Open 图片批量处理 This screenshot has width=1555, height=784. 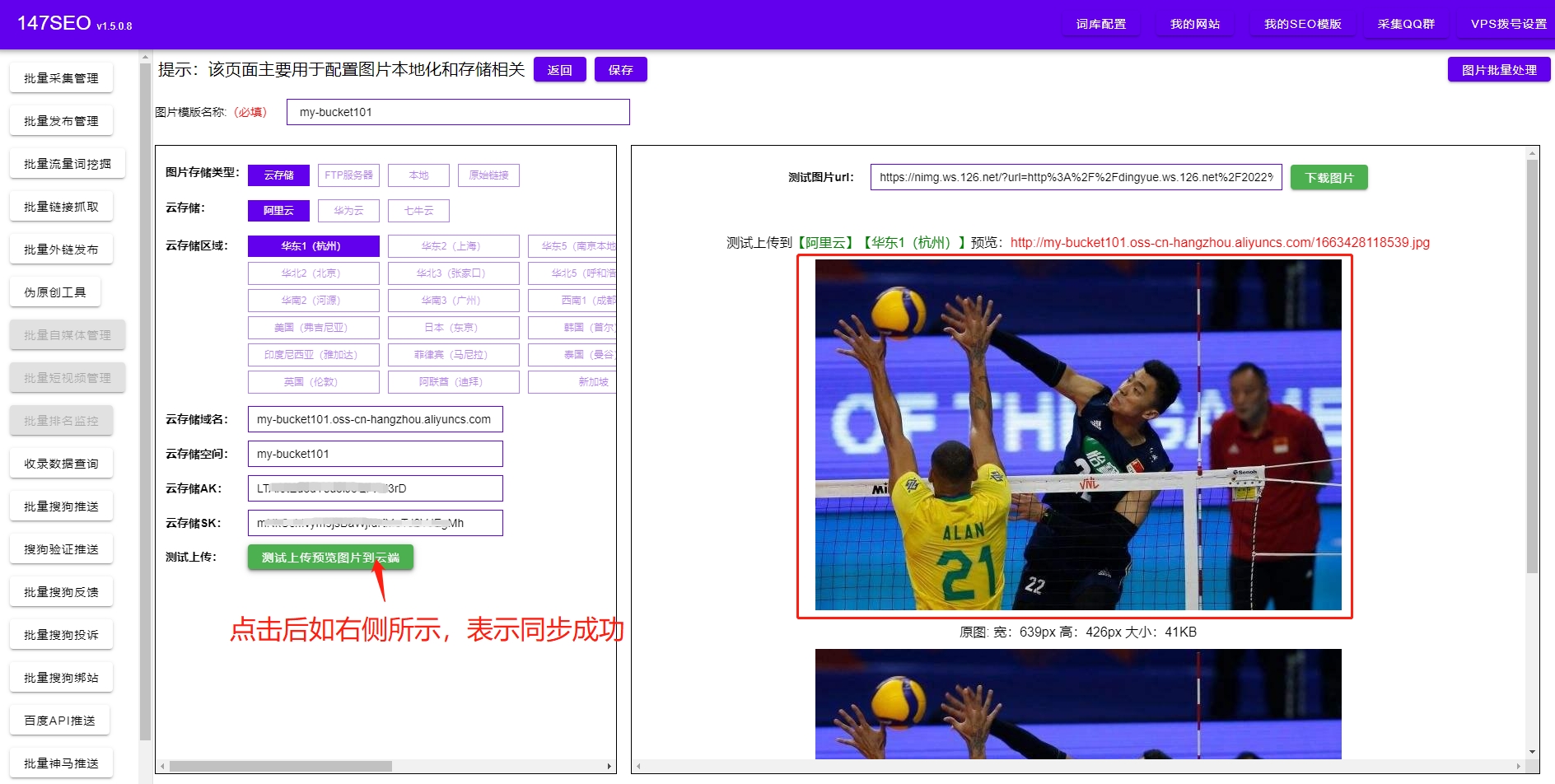(x=1499, y=70)
